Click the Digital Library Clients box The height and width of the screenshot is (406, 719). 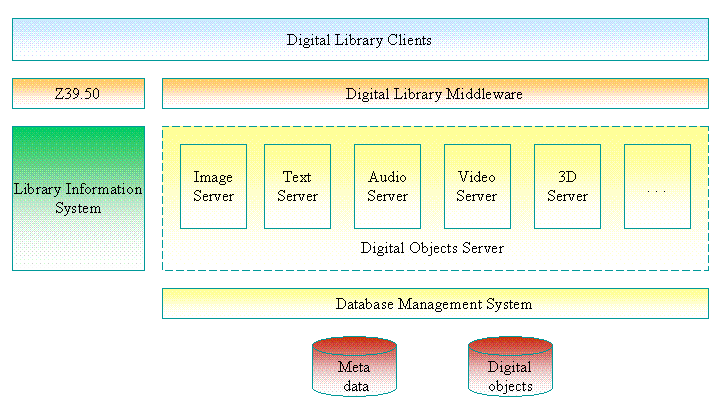point(360,39)
